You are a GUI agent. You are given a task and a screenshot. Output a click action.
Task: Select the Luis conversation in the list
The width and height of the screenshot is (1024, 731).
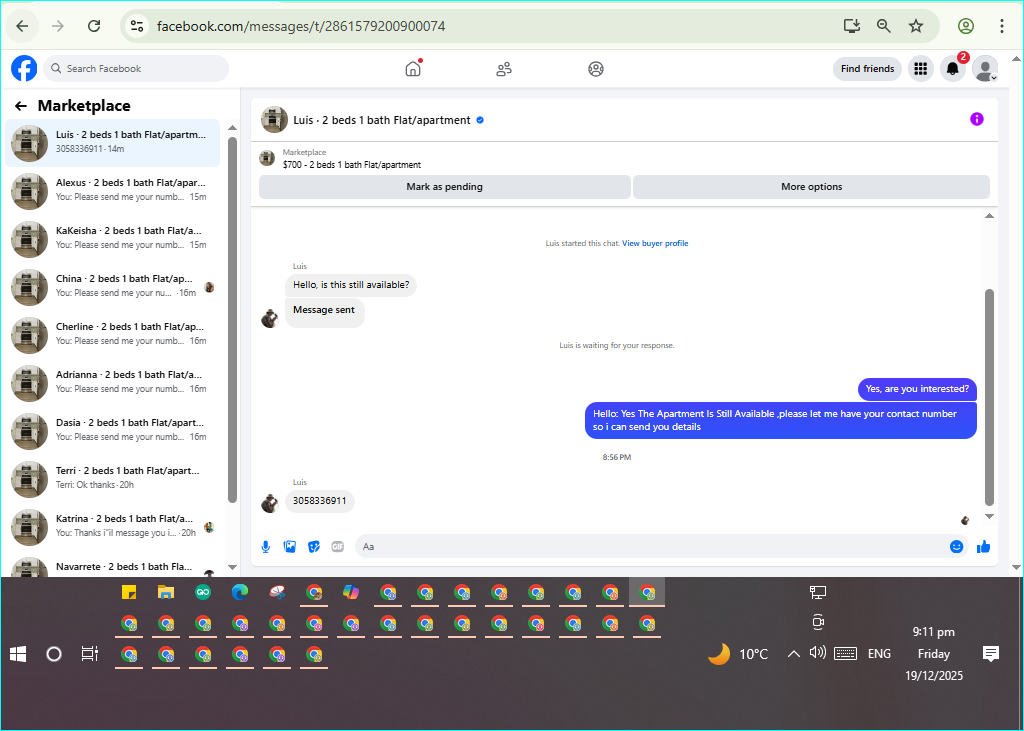click(112, 143)
